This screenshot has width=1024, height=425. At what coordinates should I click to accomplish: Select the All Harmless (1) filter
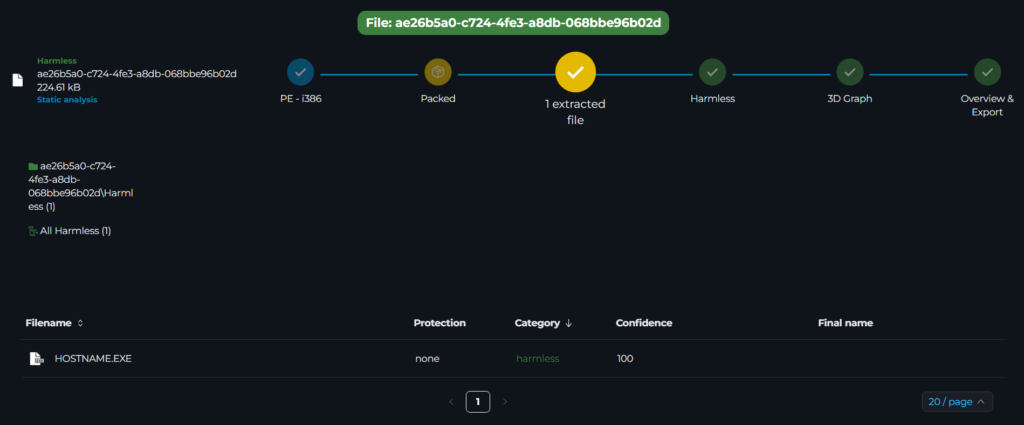[x=70, y=231]
